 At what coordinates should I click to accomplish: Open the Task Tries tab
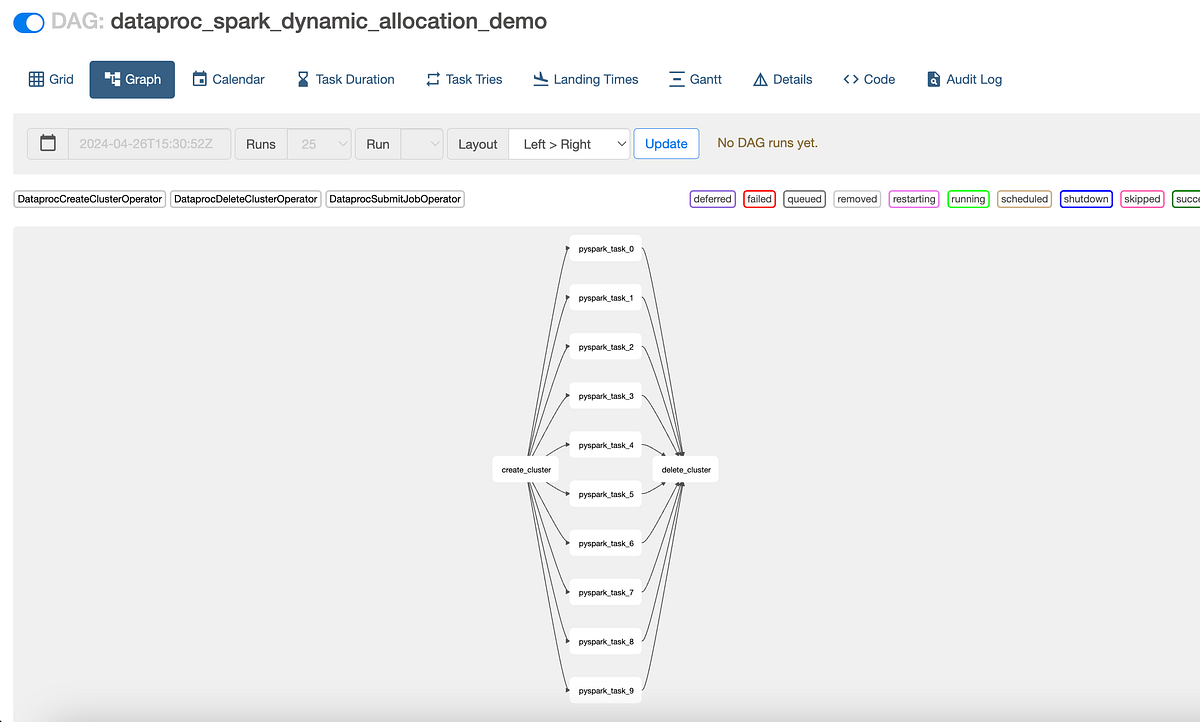(x=463, y=79)
